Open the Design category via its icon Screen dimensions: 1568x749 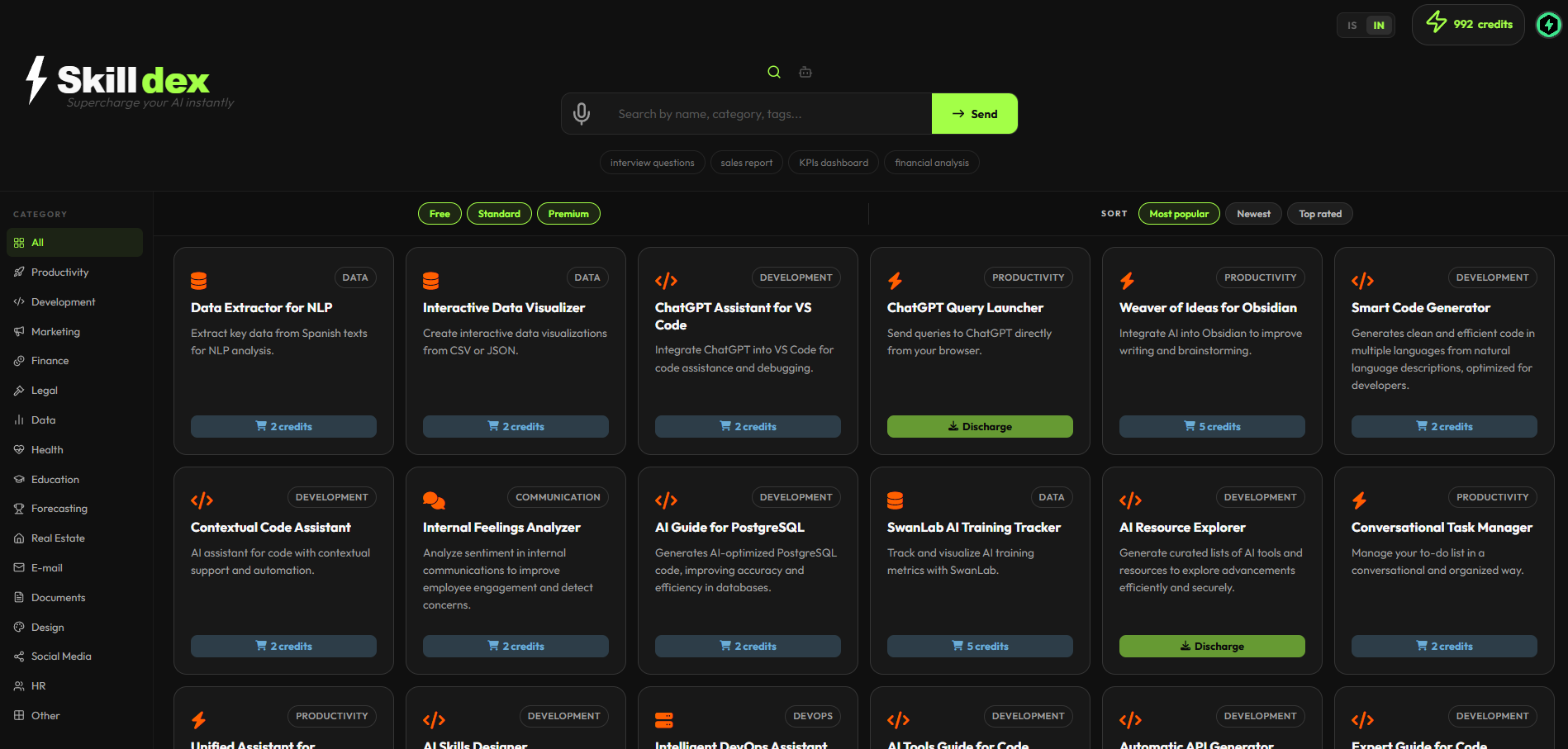[x=19, y=627]
